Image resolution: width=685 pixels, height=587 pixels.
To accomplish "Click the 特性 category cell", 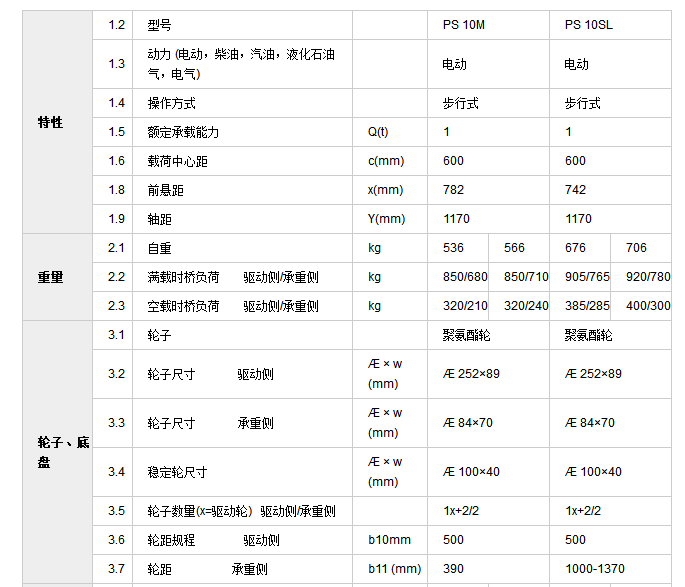I will [57, 122].
